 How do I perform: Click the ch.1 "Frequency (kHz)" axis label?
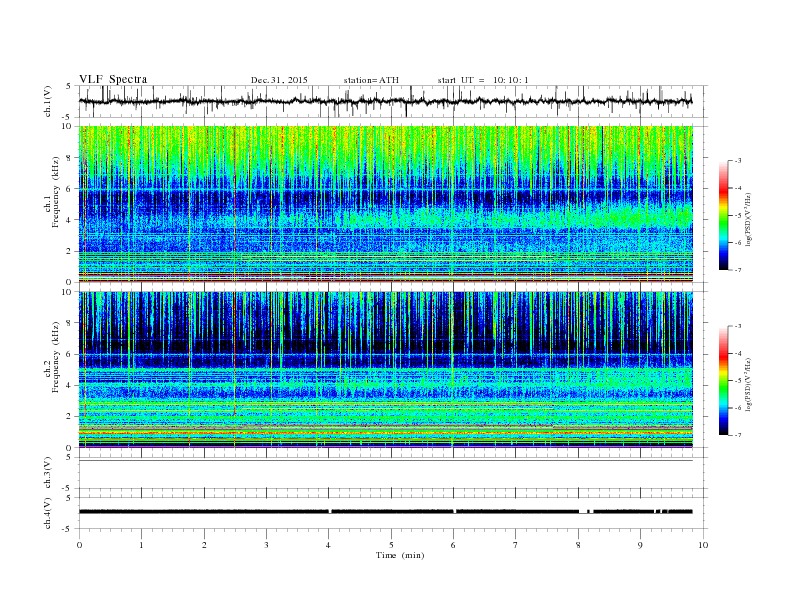click(55, 192)
